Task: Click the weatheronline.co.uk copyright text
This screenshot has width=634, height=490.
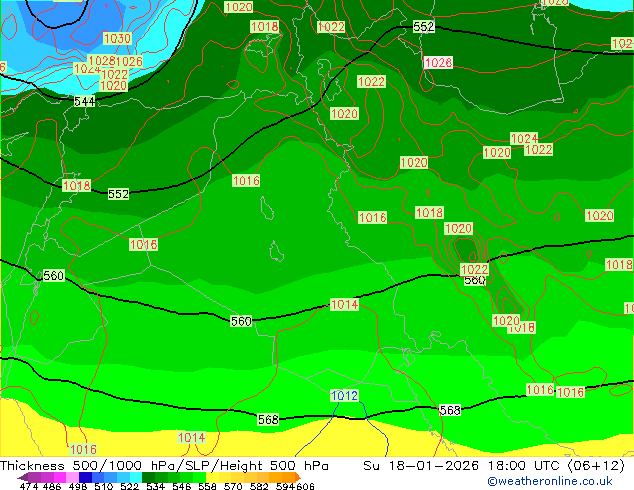Action: (x=550, y=481)
